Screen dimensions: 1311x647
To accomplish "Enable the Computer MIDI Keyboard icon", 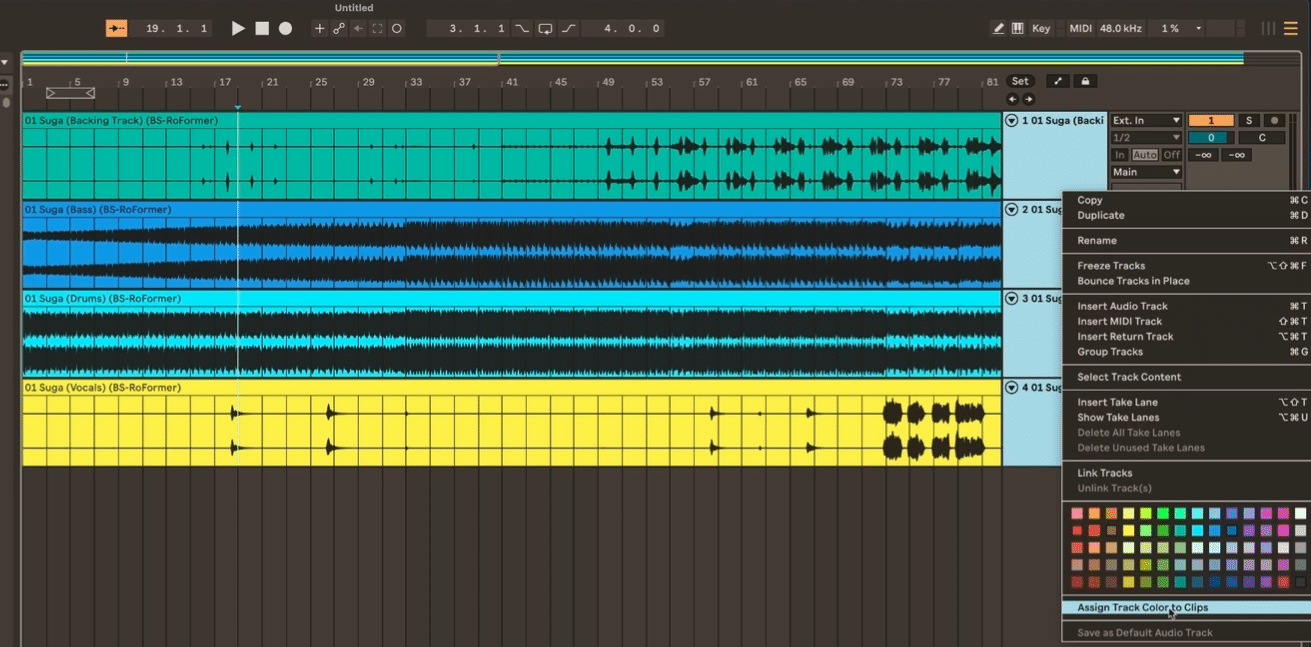I will [1017, 28].
